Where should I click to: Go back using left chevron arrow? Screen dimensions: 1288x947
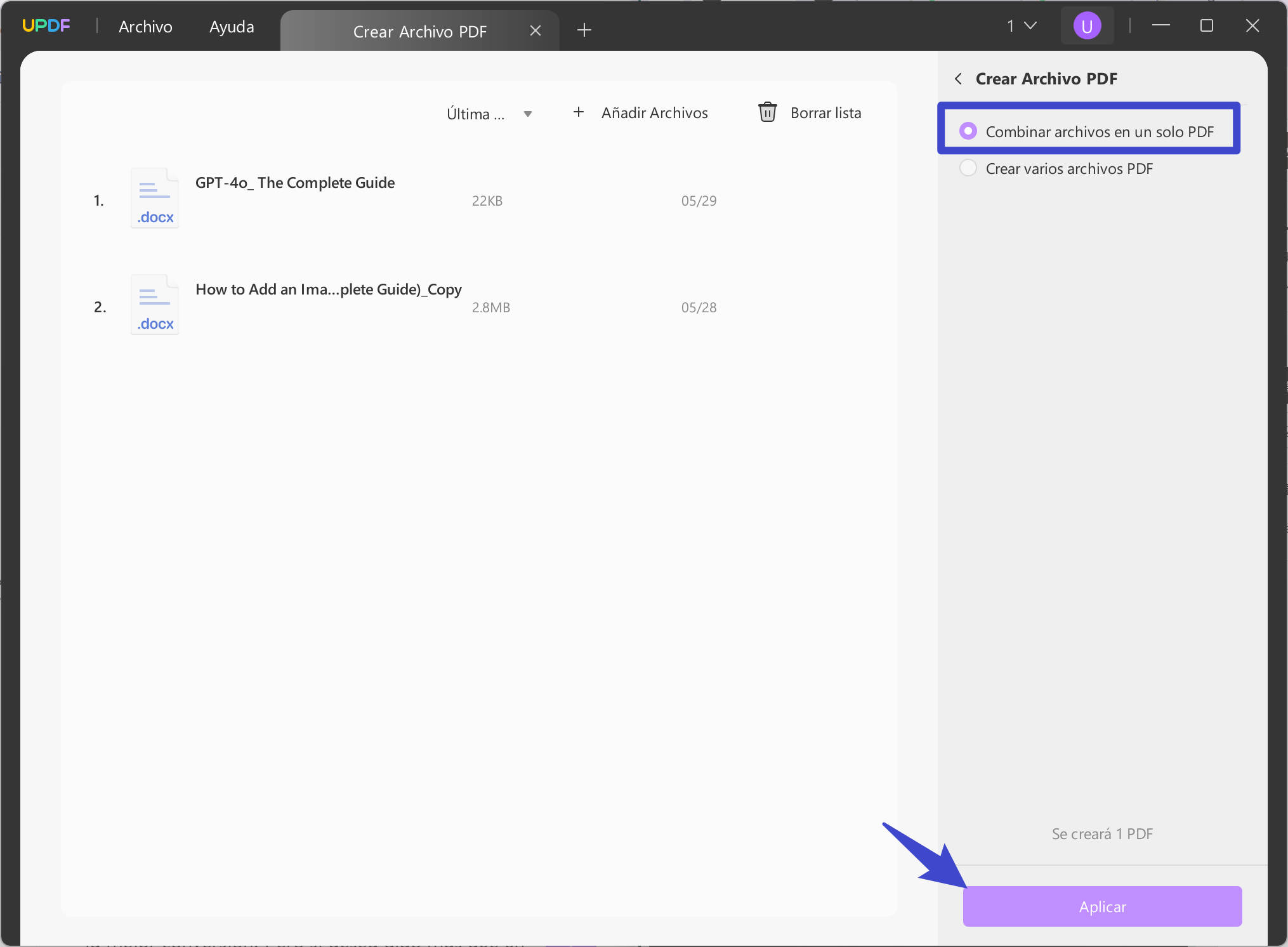coord(958,79)
